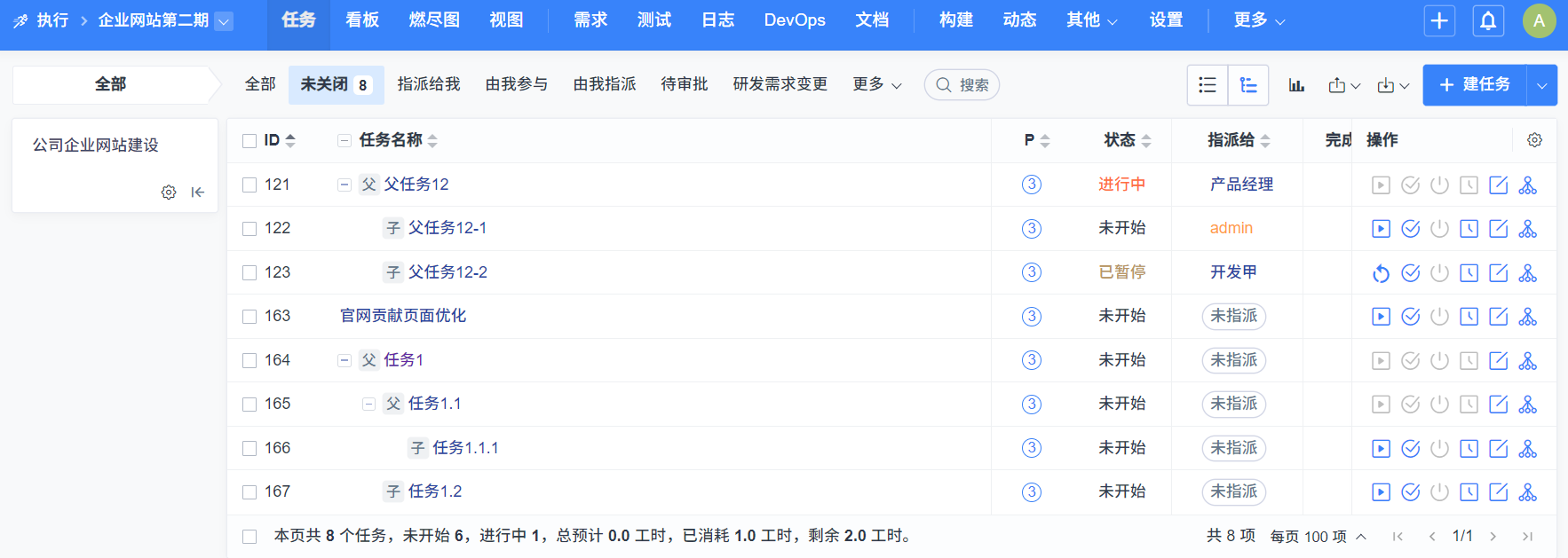Sort tasks by the ID column header
The height and width of the screenshot is (558, 1568).
280,140
